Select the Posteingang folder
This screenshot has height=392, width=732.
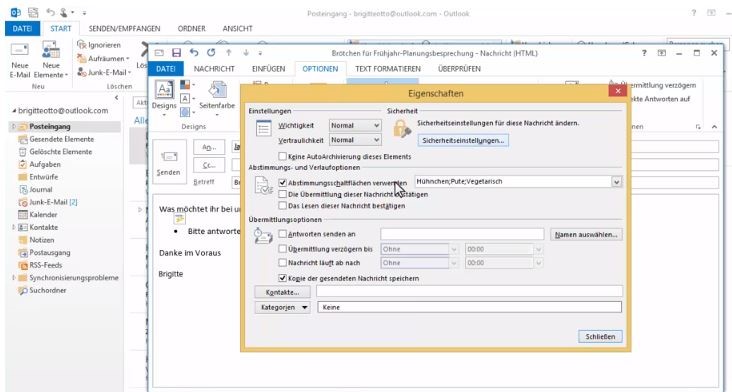[49, 126]
